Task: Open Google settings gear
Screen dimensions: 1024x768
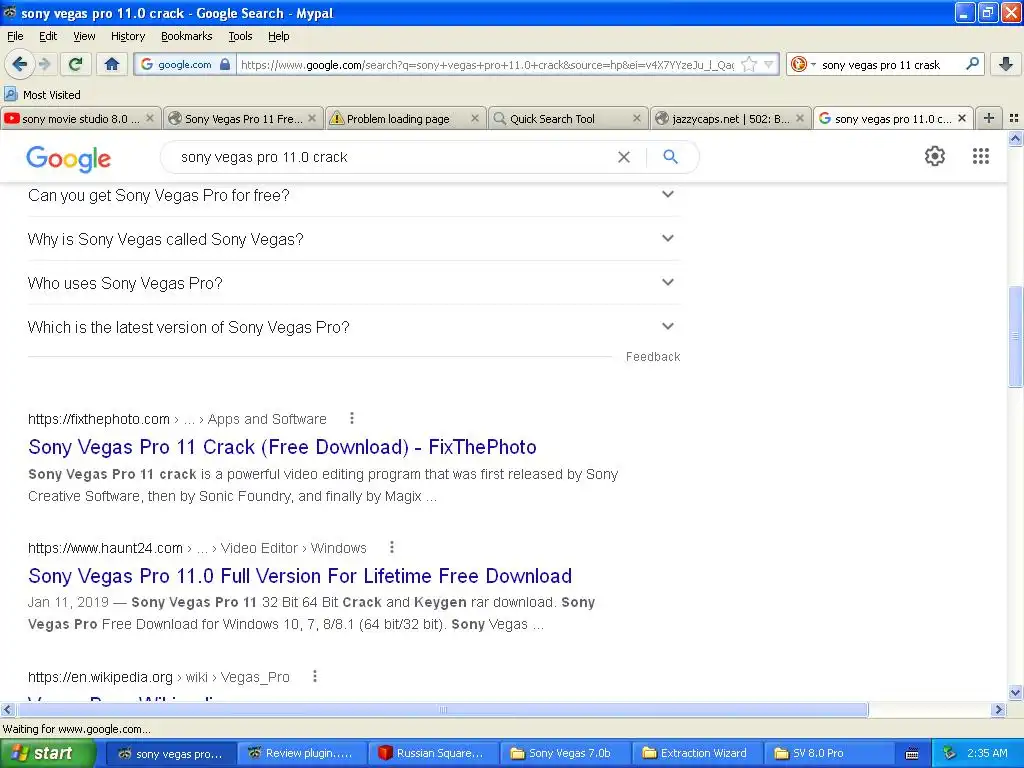Action: [935, 156]
